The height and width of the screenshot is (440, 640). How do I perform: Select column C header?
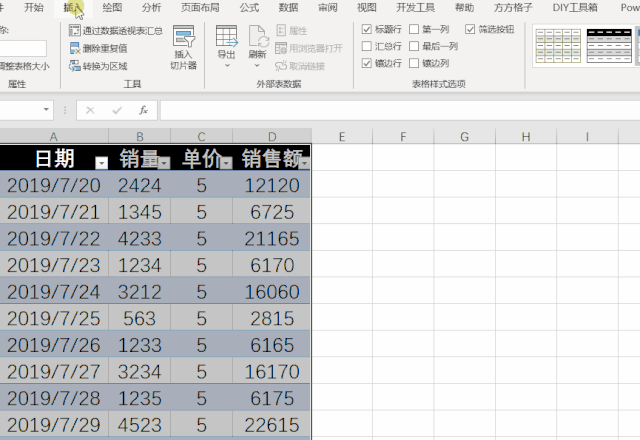202,136
